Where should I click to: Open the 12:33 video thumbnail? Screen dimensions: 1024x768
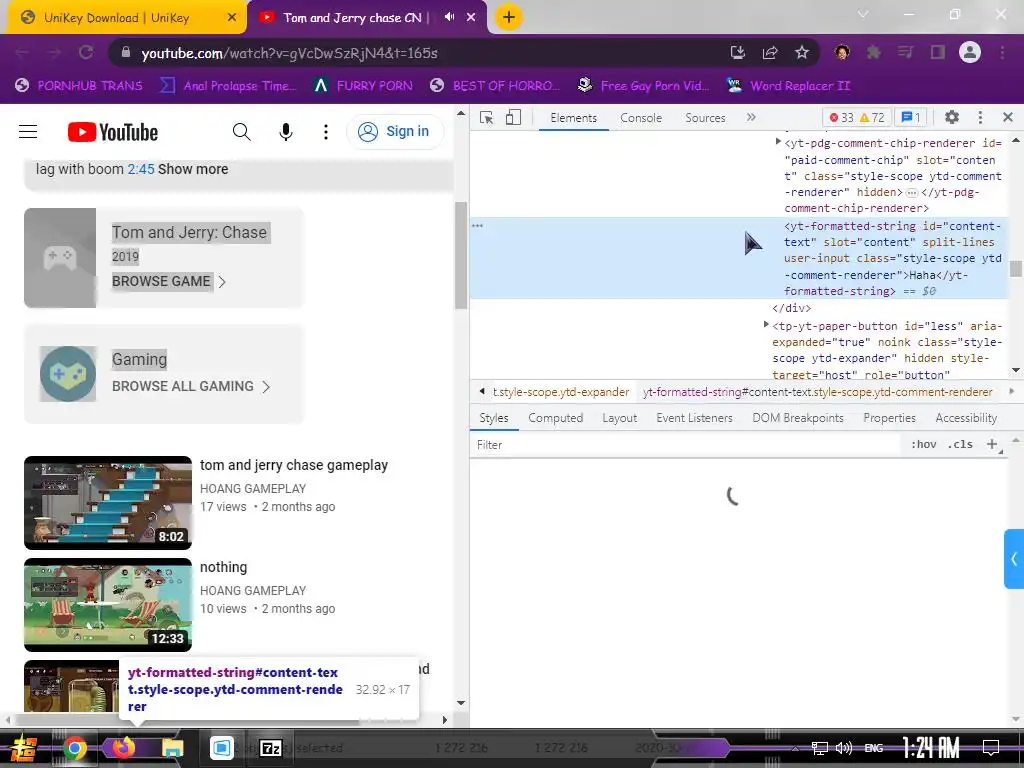108,605
